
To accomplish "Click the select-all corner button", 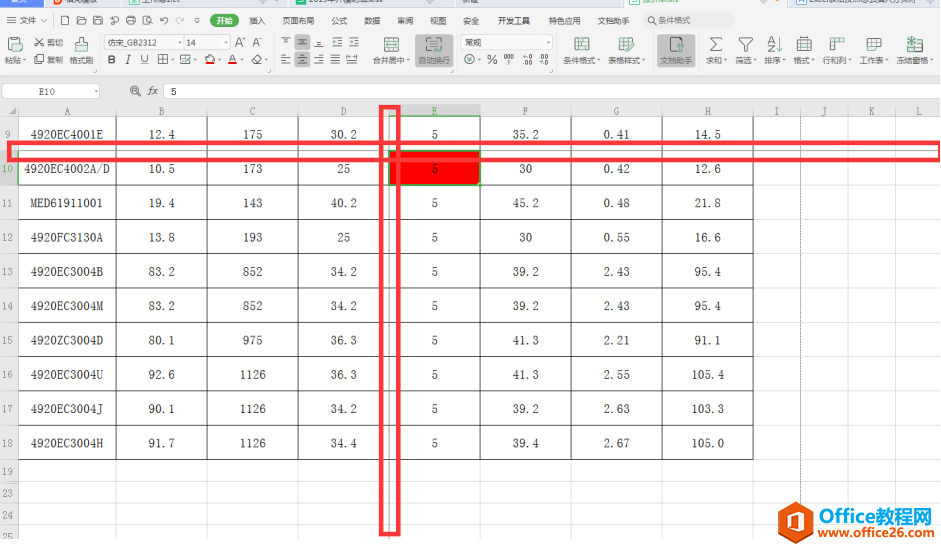I will 11,111.
